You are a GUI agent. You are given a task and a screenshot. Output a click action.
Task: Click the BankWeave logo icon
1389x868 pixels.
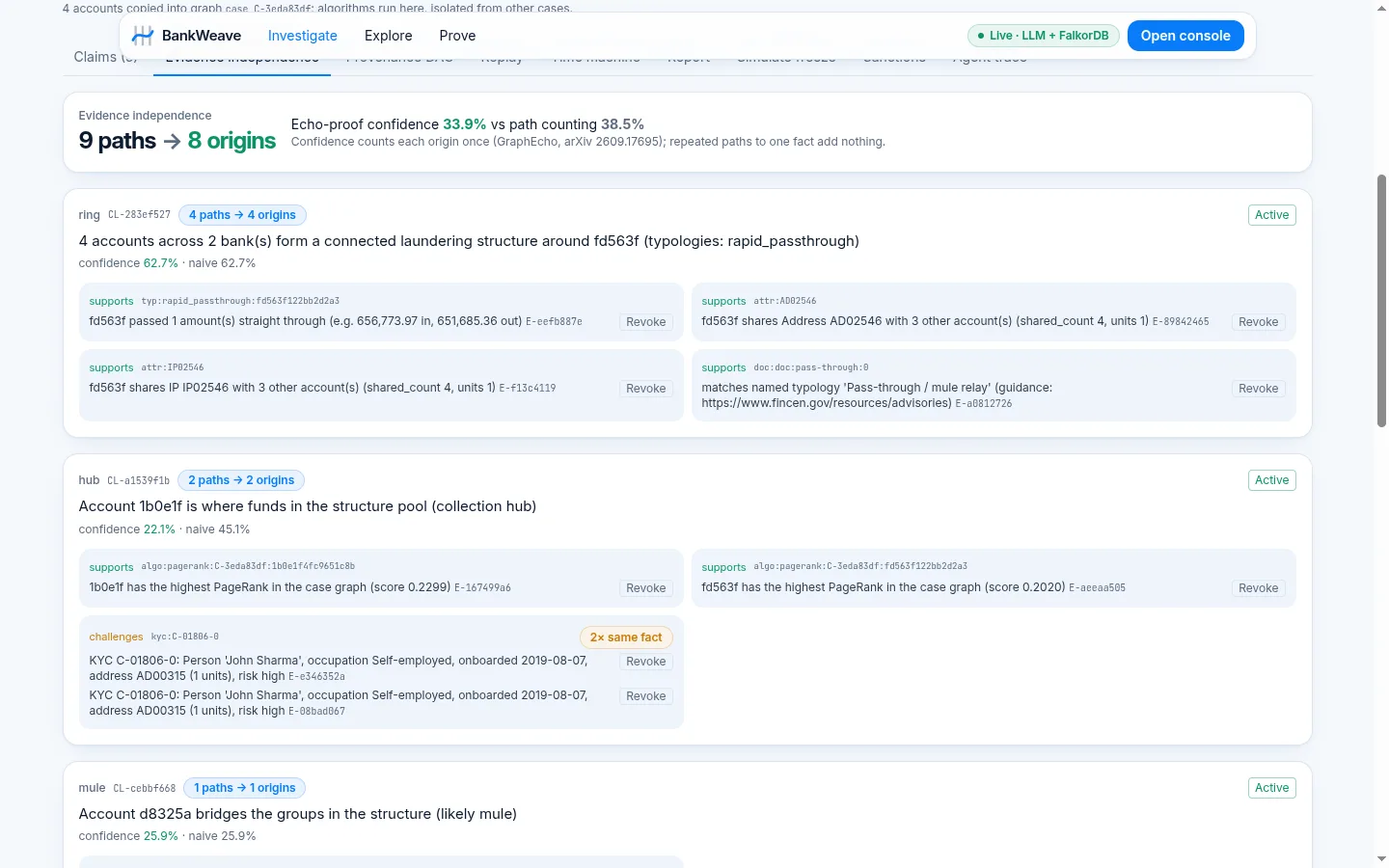[143, 36]
